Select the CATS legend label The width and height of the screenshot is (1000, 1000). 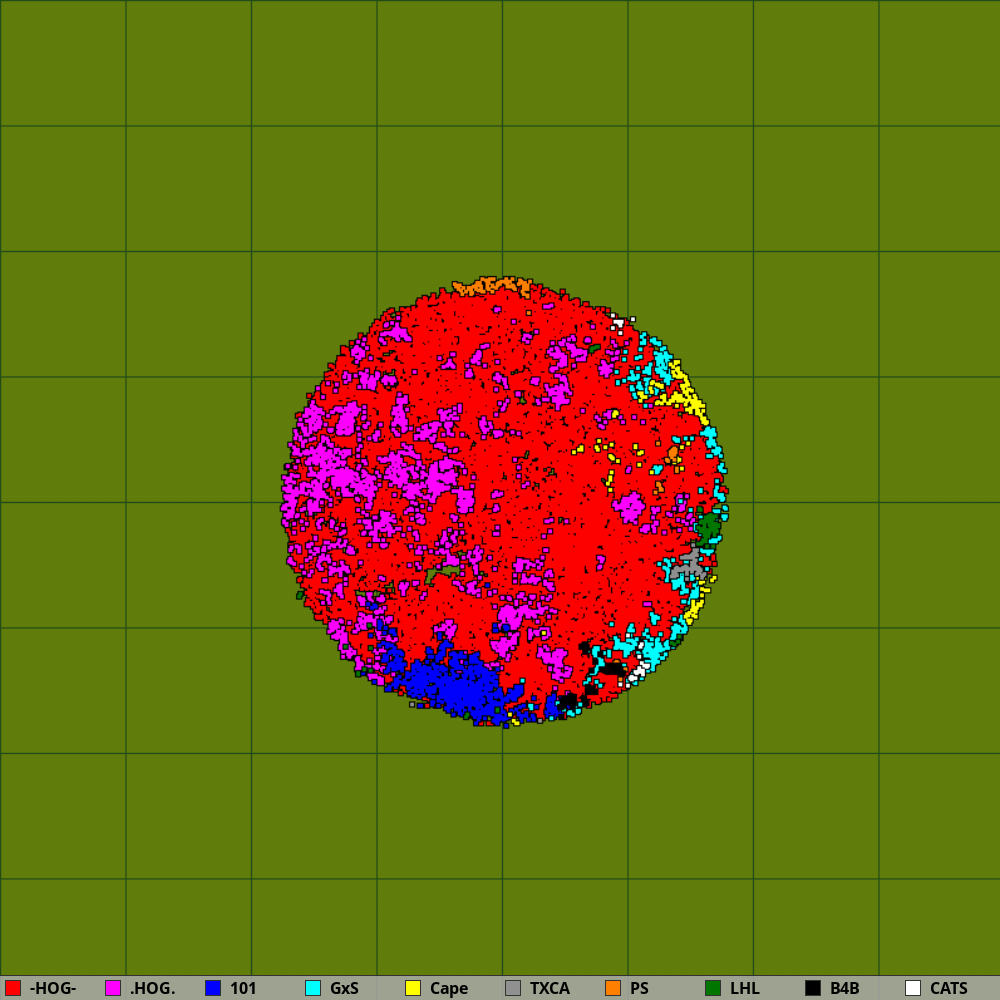(x=948, y=989)
